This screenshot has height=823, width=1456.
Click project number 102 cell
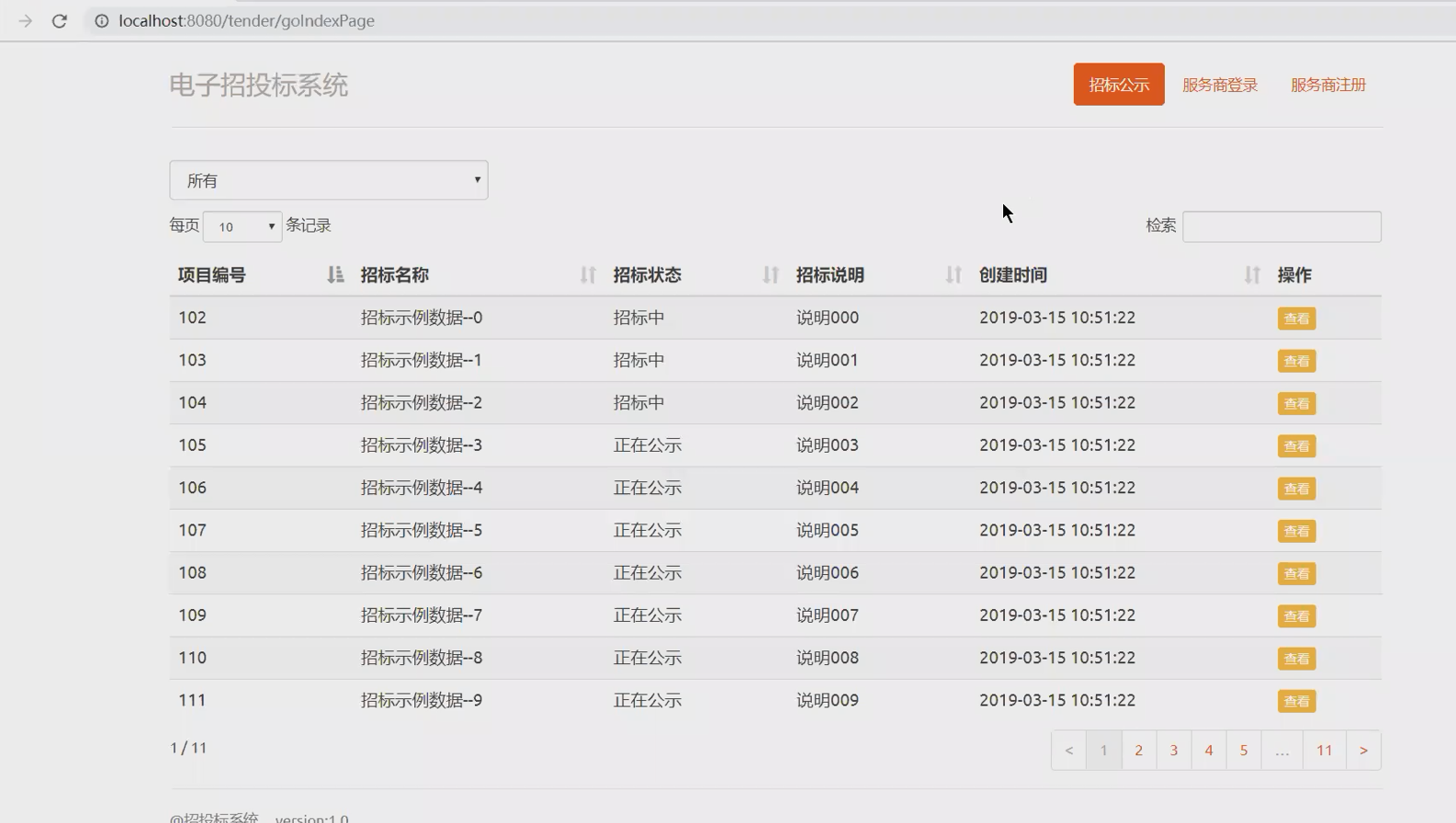(192, 318)
